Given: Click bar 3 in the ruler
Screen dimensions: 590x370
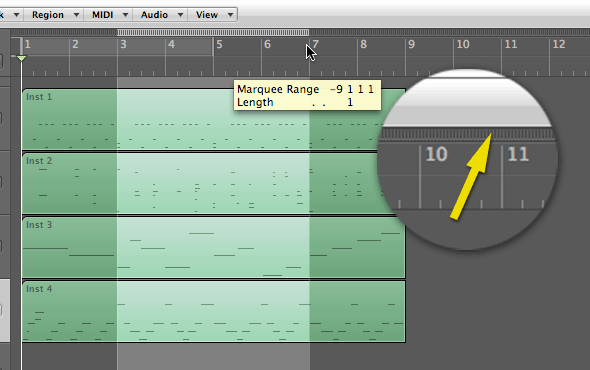Looking at the screenshot, I should (x=123, y=44).
